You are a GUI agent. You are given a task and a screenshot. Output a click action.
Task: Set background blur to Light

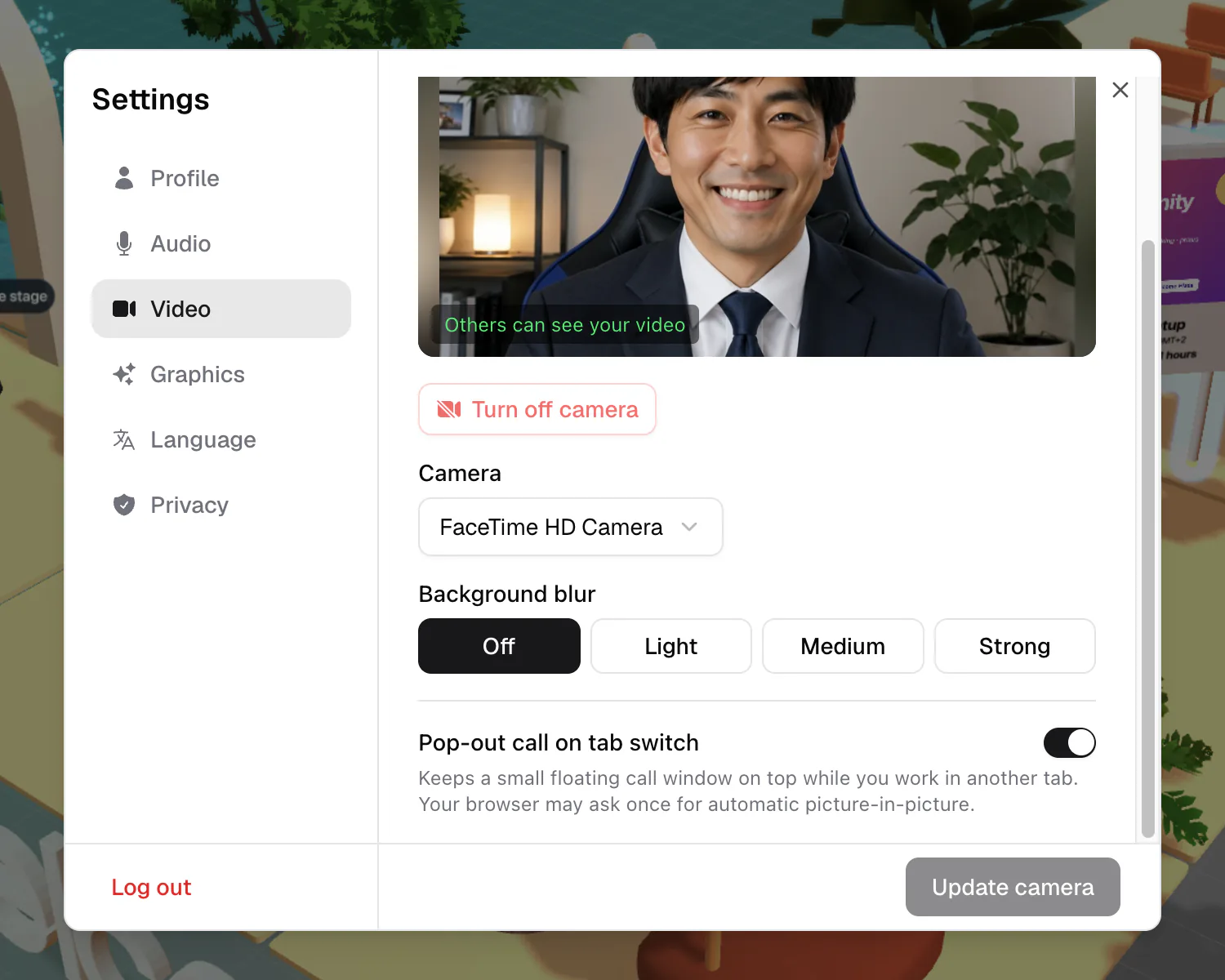[x=671, y=646]
